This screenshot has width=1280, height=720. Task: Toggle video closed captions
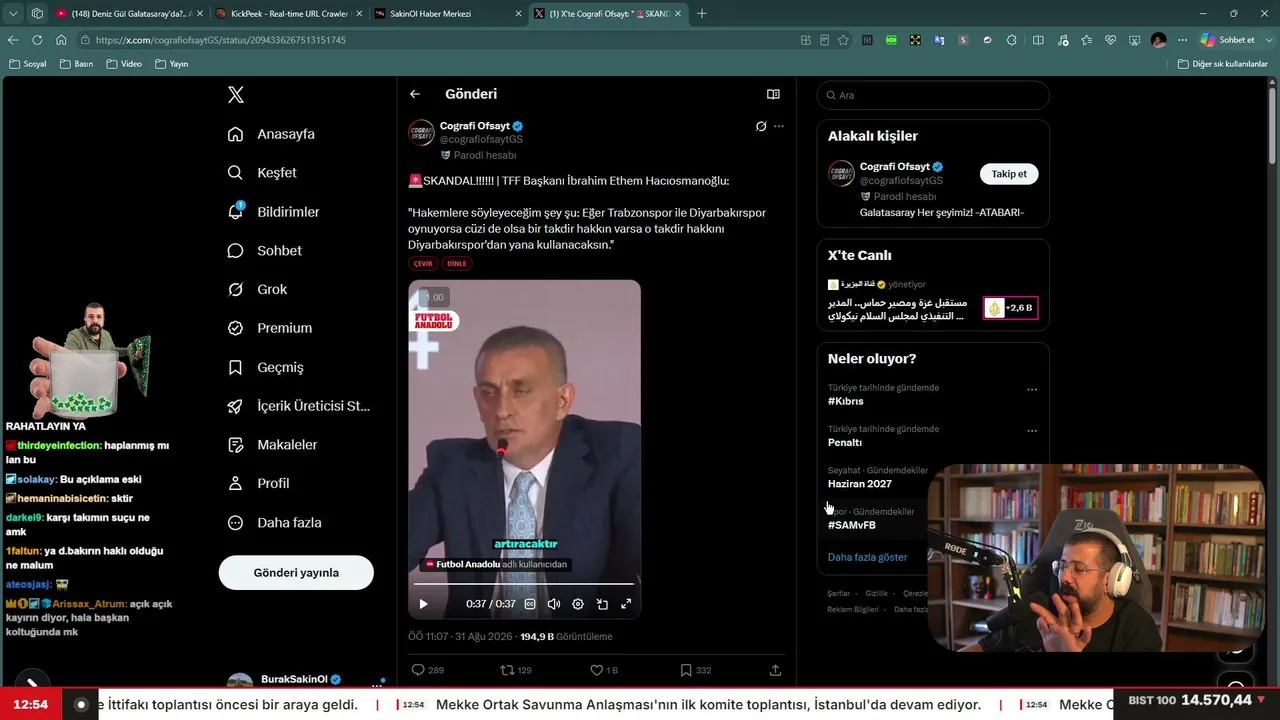click(x=530, y=604)
